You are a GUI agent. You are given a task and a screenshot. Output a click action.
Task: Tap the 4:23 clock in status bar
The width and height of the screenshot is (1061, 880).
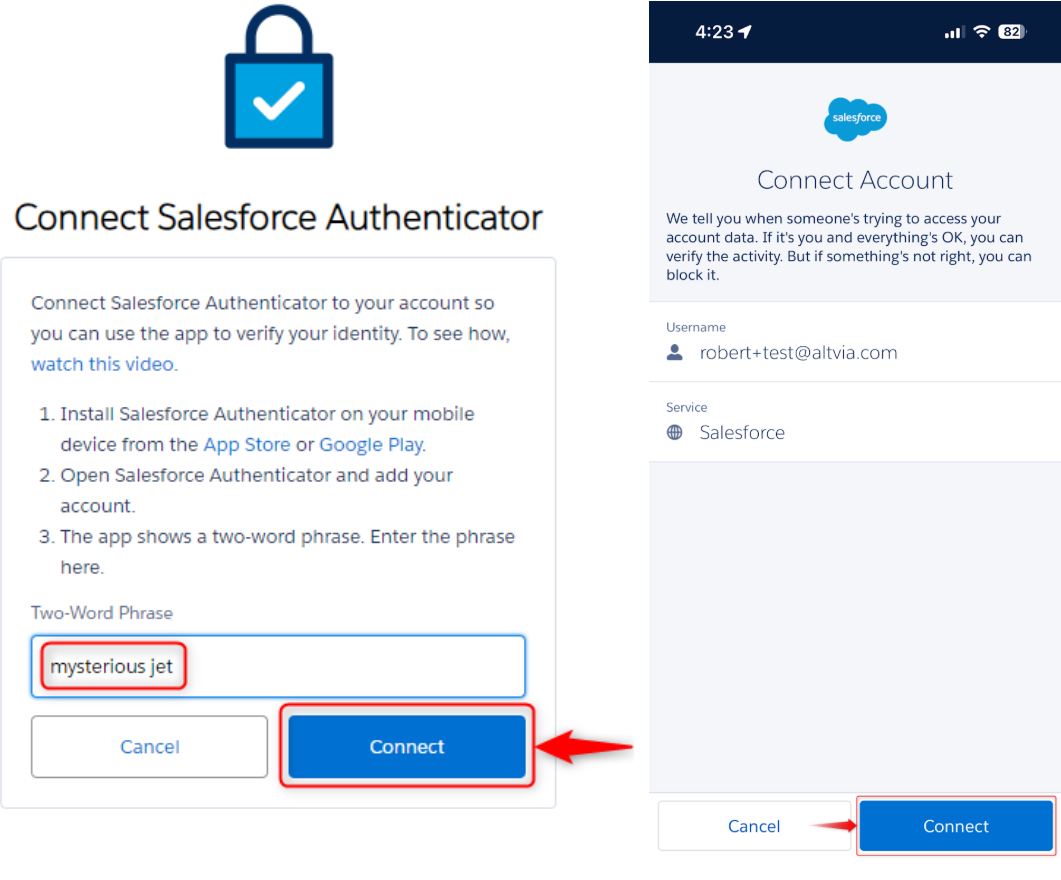(714, 32)
